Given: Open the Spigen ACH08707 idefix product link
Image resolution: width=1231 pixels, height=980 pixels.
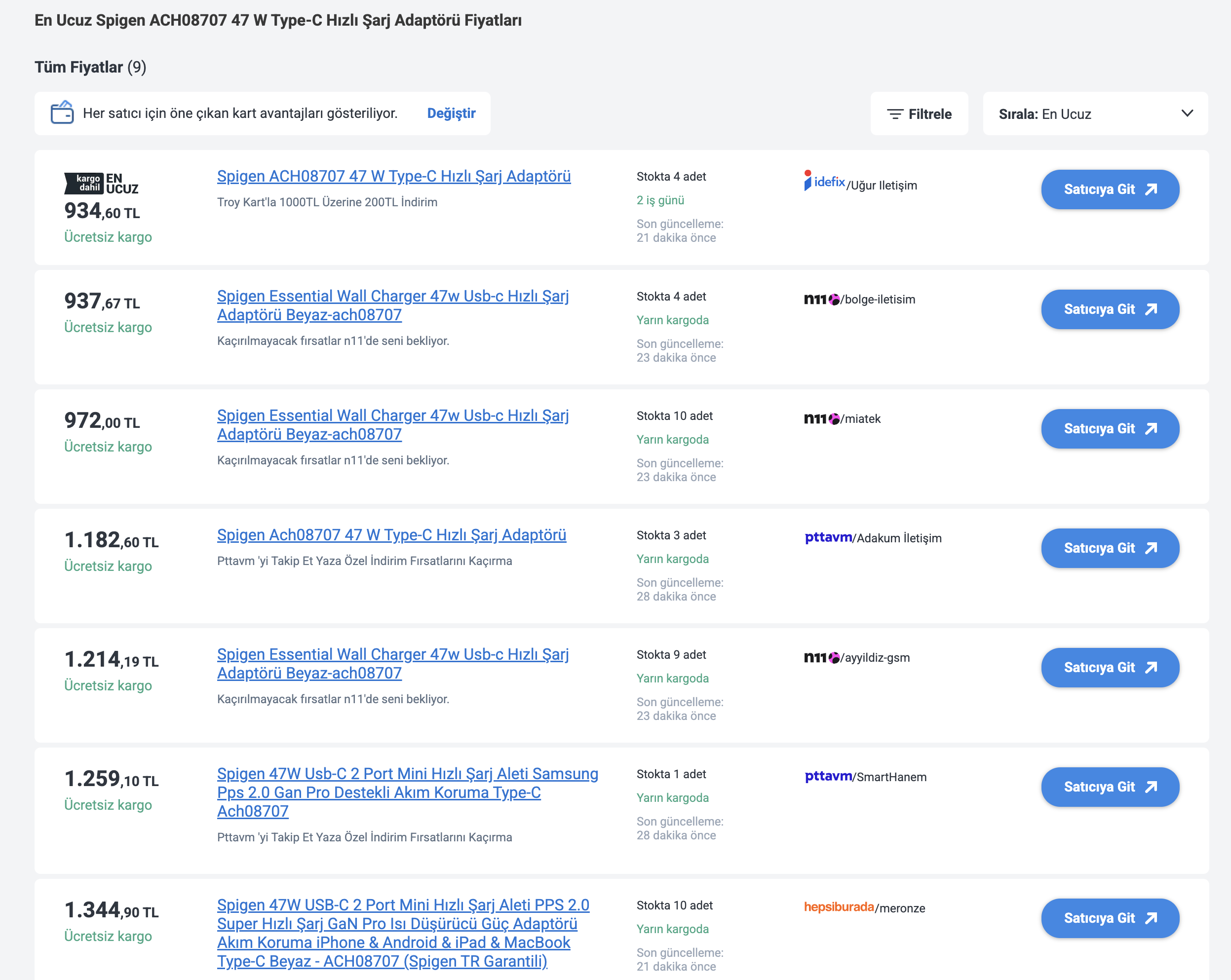Looking at the screenshot, I should click(x=394, y=176).
